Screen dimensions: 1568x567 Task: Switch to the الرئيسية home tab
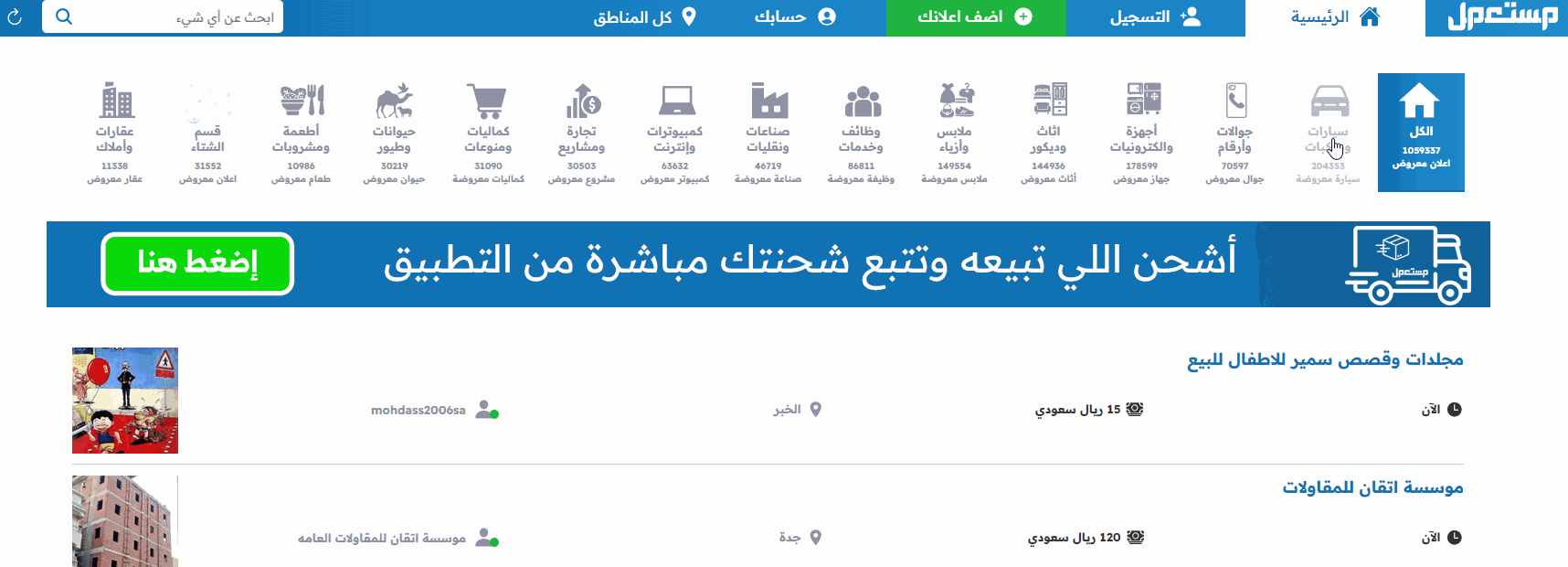[1334, 17]
